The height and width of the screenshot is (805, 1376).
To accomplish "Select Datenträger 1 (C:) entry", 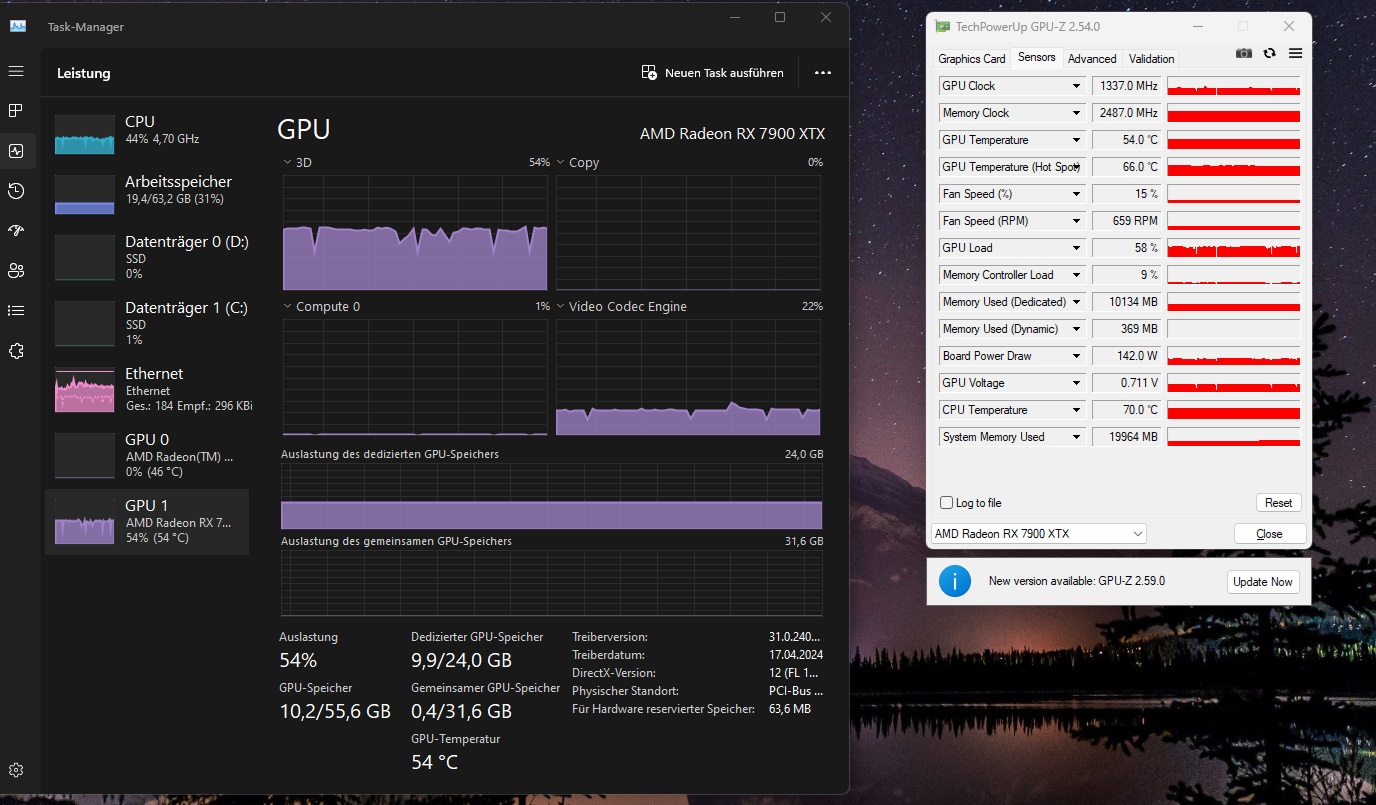I will (147, 323).
